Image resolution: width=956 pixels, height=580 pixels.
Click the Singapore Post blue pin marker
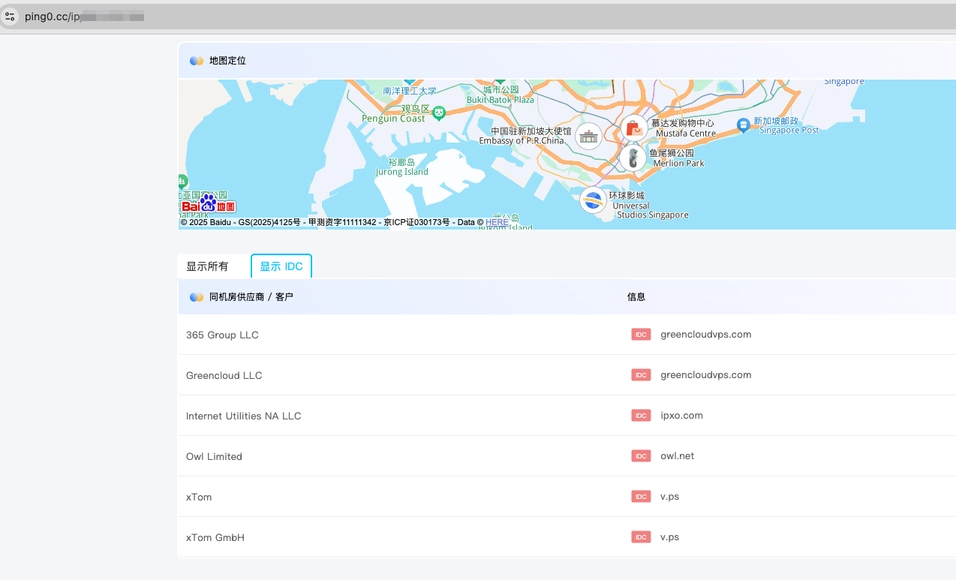click(743, 126)
